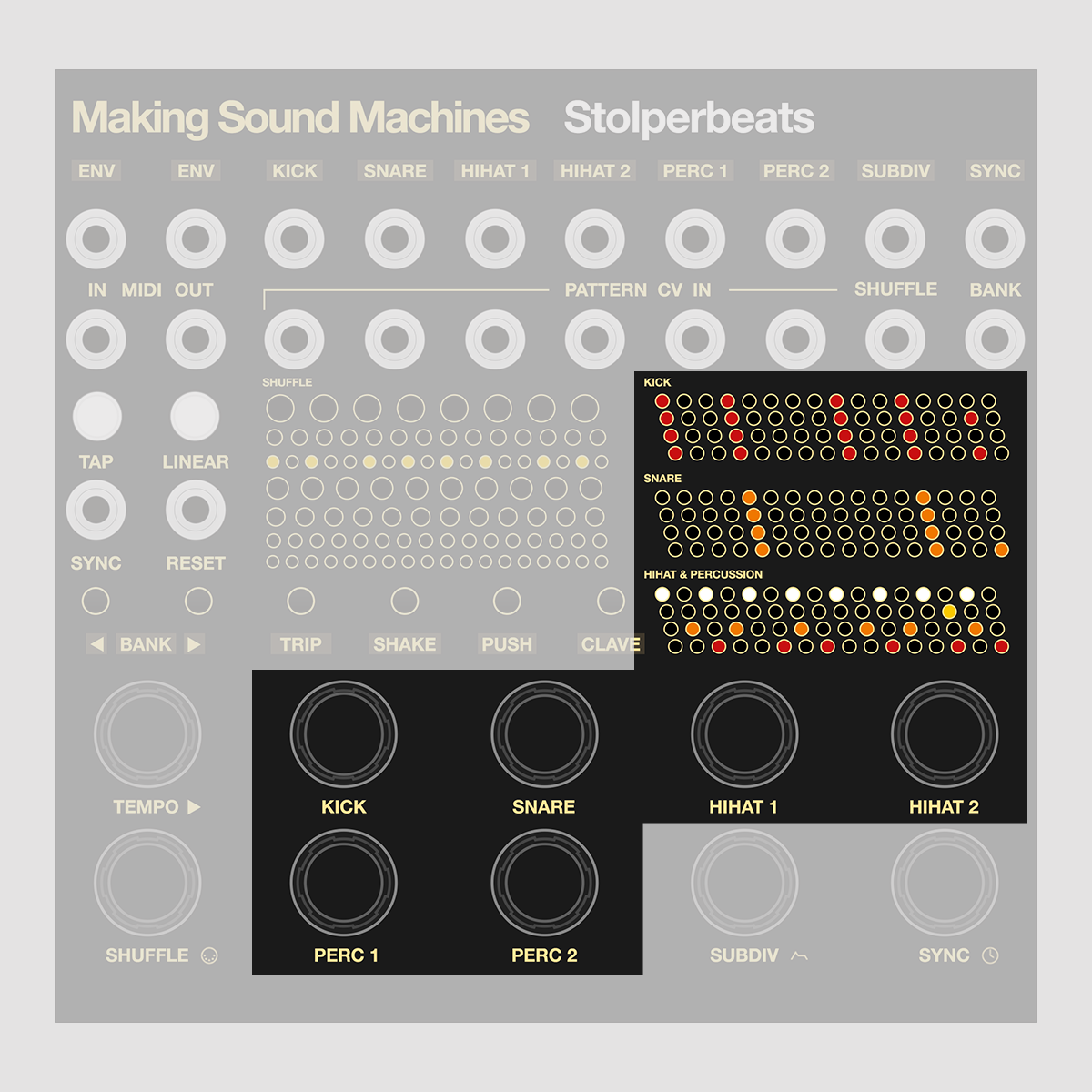Click the 'Stolperbeats' title text
Screen dimensions: 1092x1092
689,118
